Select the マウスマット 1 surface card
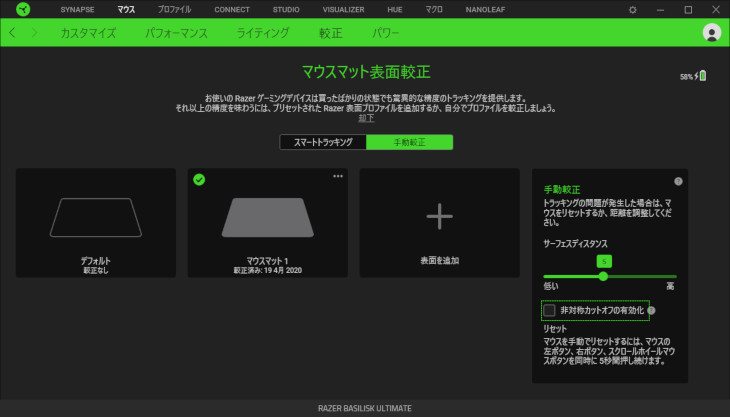 click(x=268, y=223)
